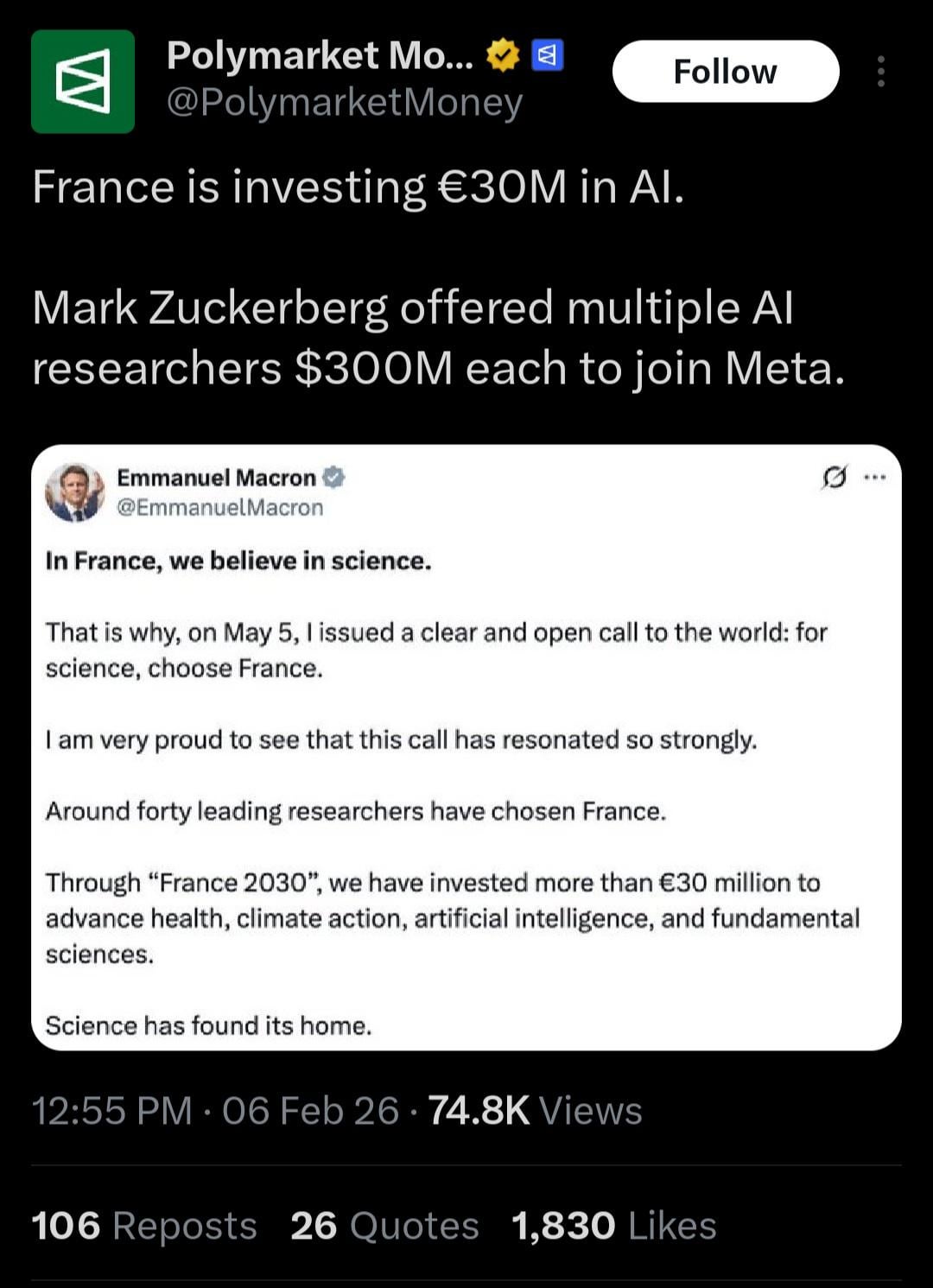This screenshot has width=933, height=1288.
Task: Show the 1,830 Likes list
Action: click(613, 1226)
